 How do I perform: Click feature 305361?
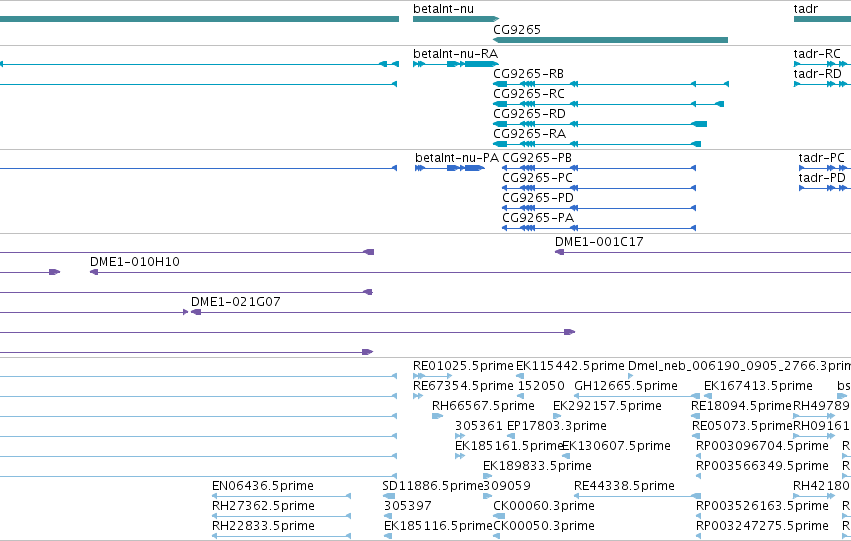pos(460,436)
